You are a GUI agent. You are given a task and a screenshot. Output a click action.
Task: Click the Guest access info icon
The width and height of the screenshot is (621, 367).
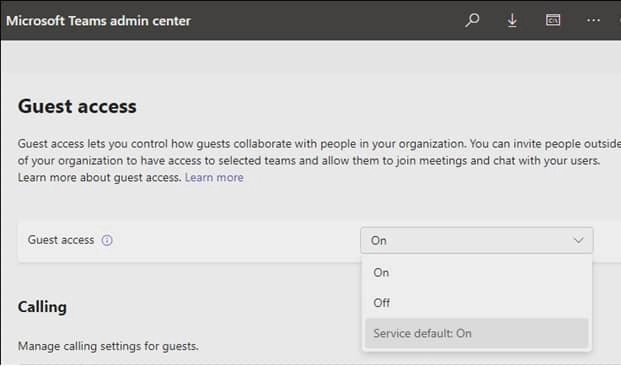pyautogui.click(x=107, y=240)
